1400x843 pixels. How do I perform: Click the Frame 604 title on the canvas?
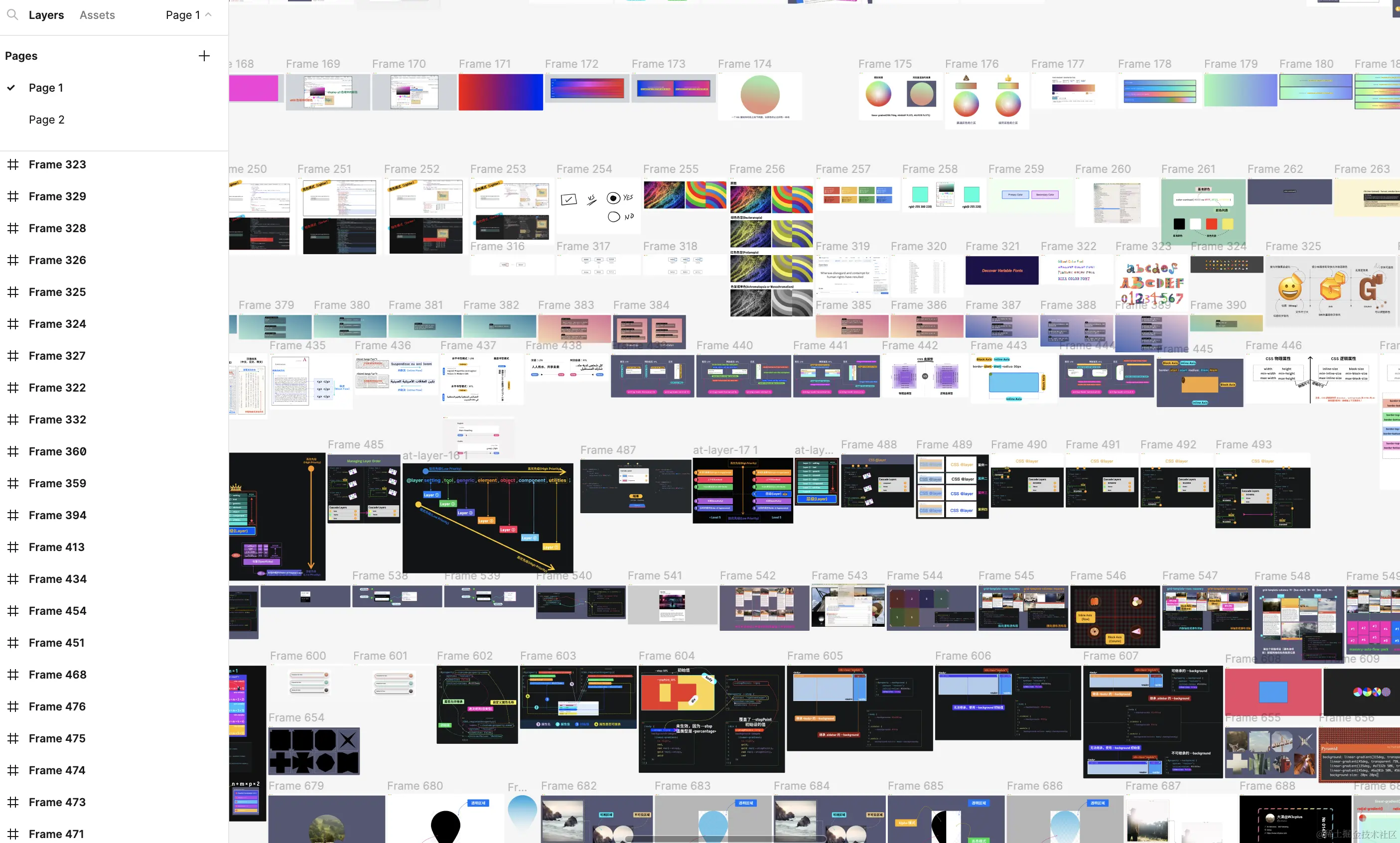[666, 656]
